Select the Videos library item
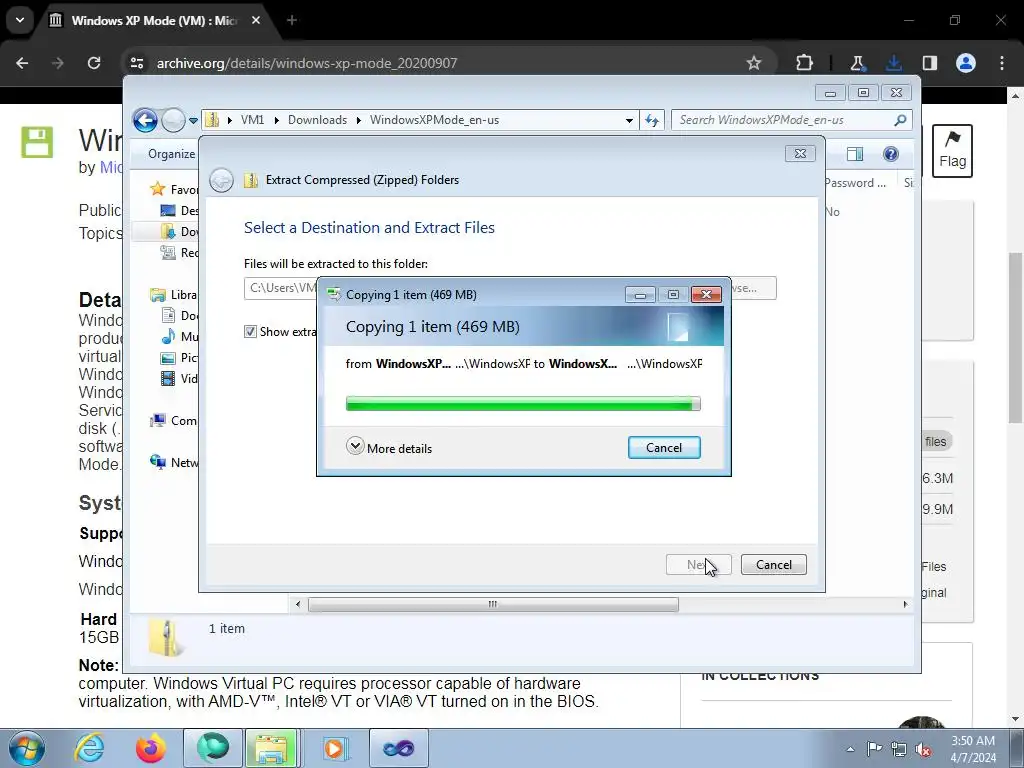1024x768 pixels. pyautogui.click(x=180, y=378)
